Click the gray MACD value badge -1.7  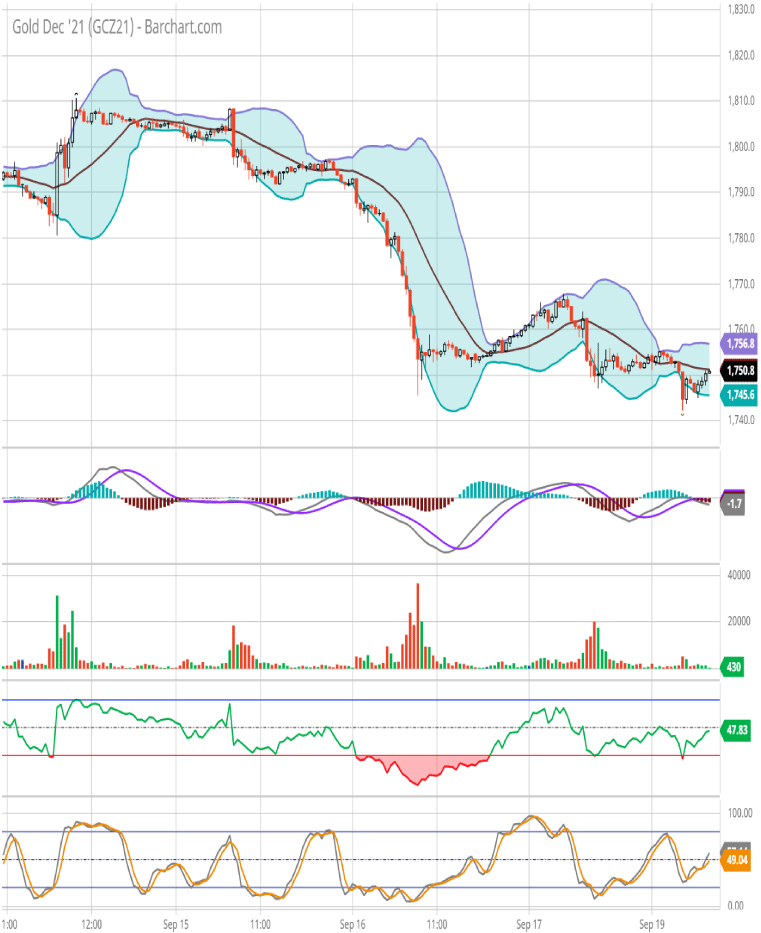[734, 504]
